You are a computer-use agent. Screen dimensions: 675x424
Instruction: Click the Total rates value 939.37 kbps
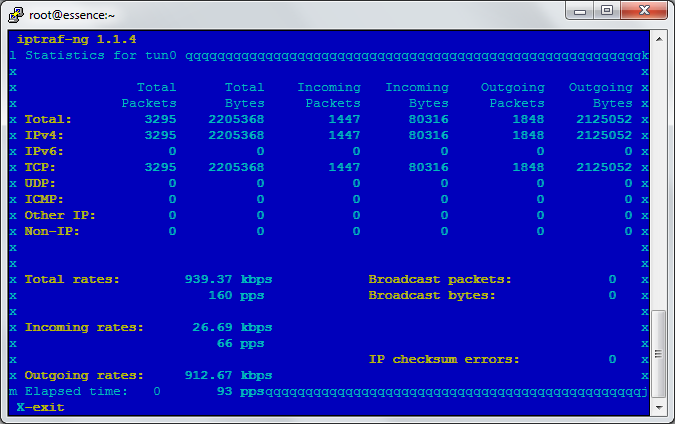(x=228, y=279)
